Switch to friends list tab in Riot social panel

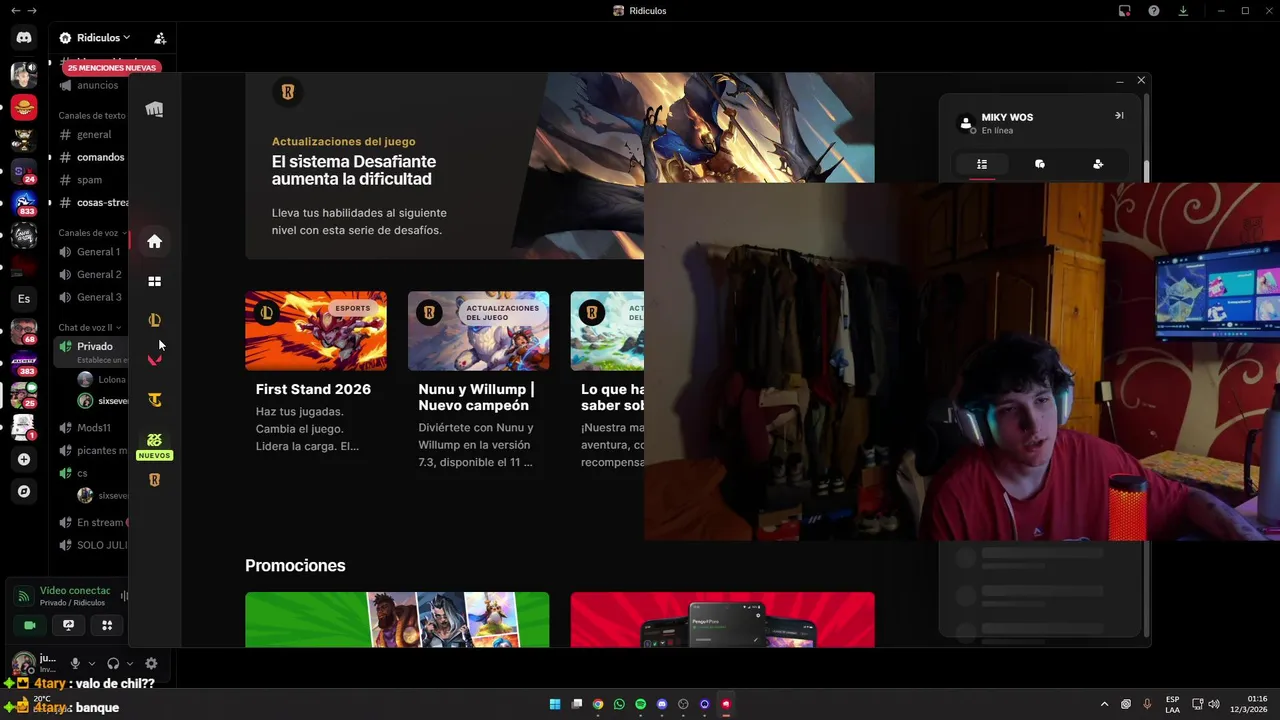(982, 164)
